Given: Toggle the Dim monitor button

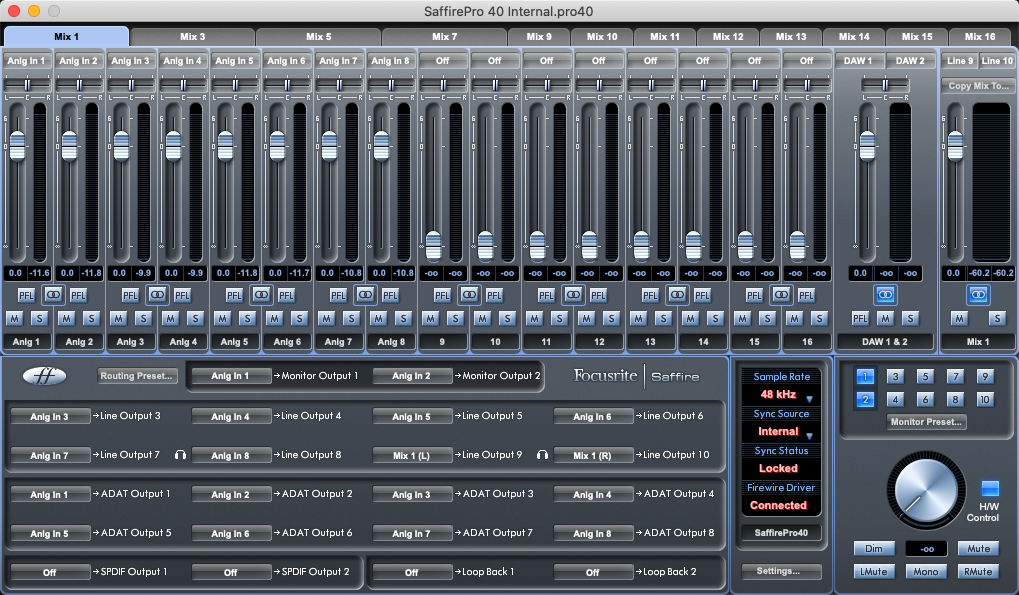Looking at the screenshot, I should pos(873,549).
